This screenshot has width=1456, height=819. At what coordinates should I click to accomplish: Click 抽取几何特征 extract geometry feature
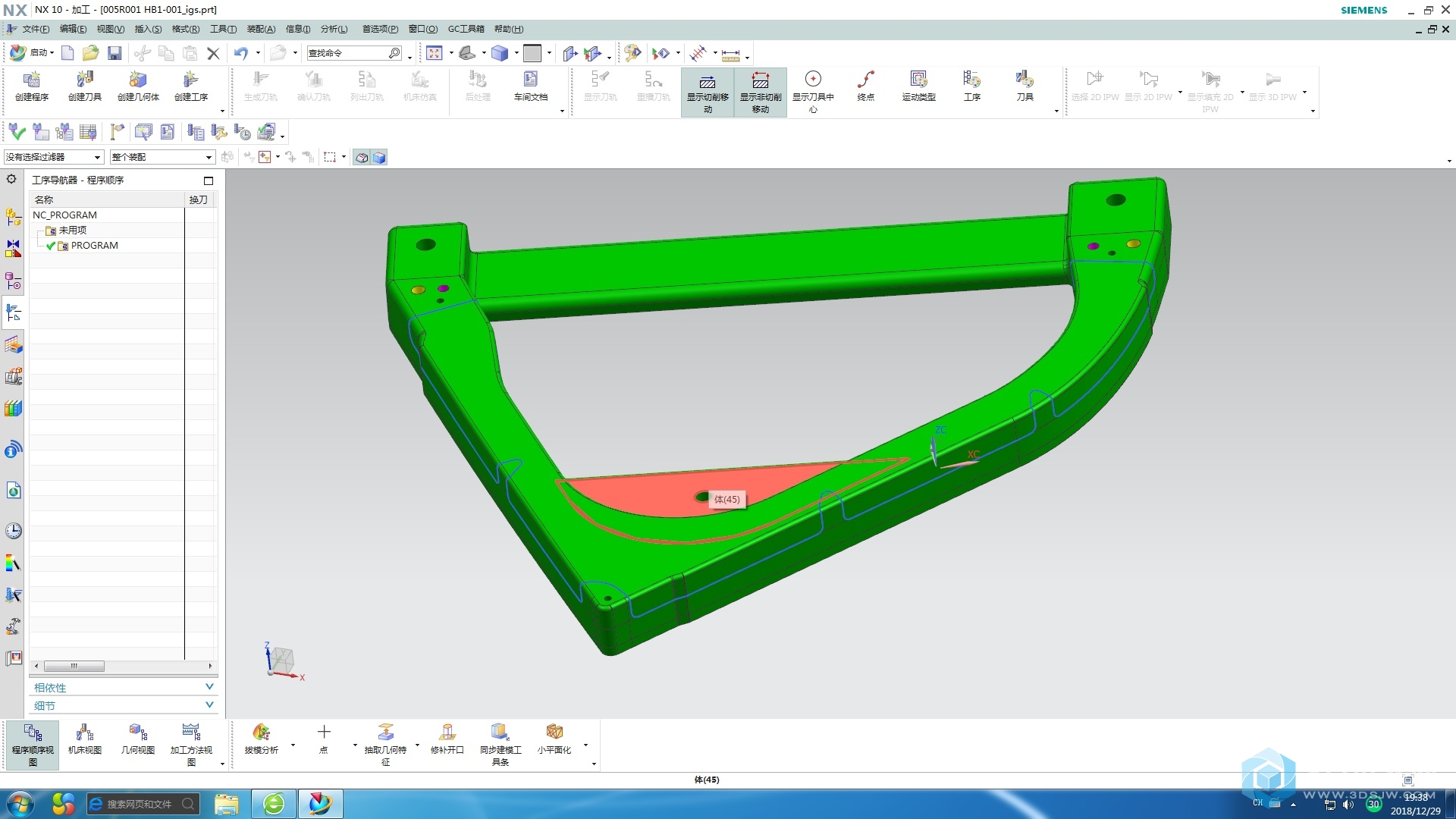(385, 744)
